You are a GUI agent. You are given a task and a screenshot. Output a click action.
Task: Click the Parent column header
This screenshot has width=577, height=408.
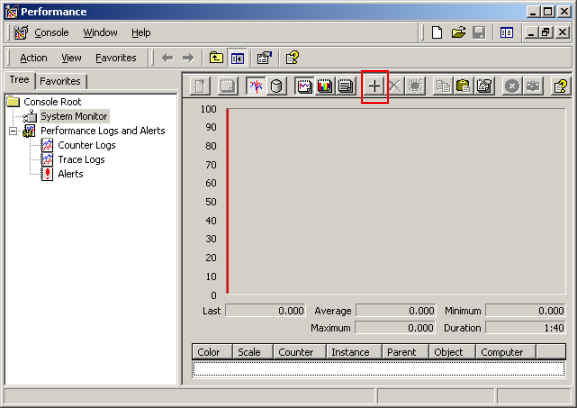tap(406, 352)
